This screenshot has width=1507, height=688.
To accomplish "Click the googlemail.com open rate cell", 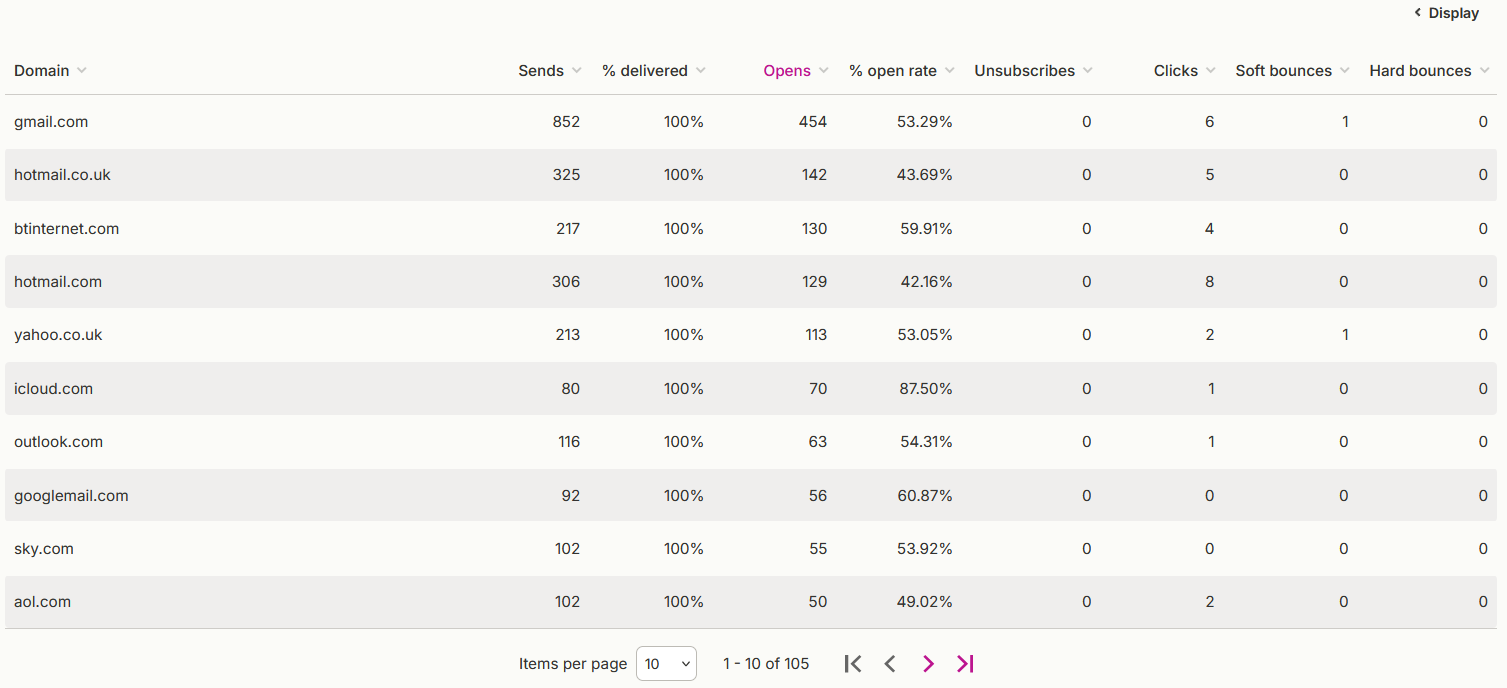I will [925, 496].
